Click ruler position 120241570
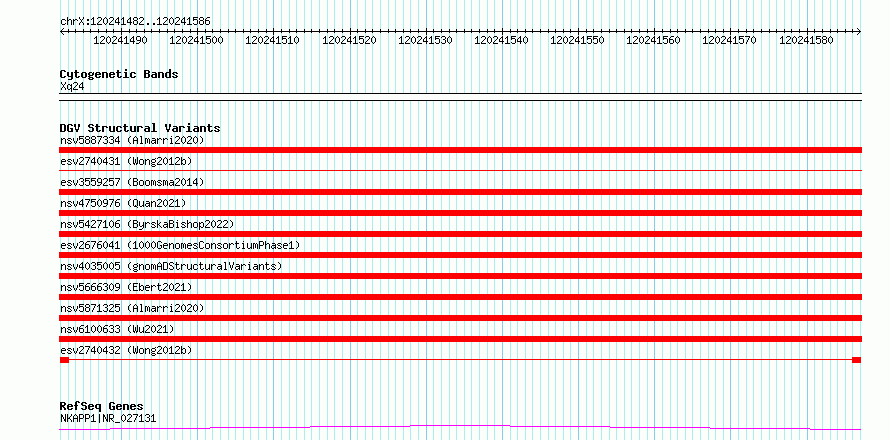The image size is (890, 440). [730, 41]
